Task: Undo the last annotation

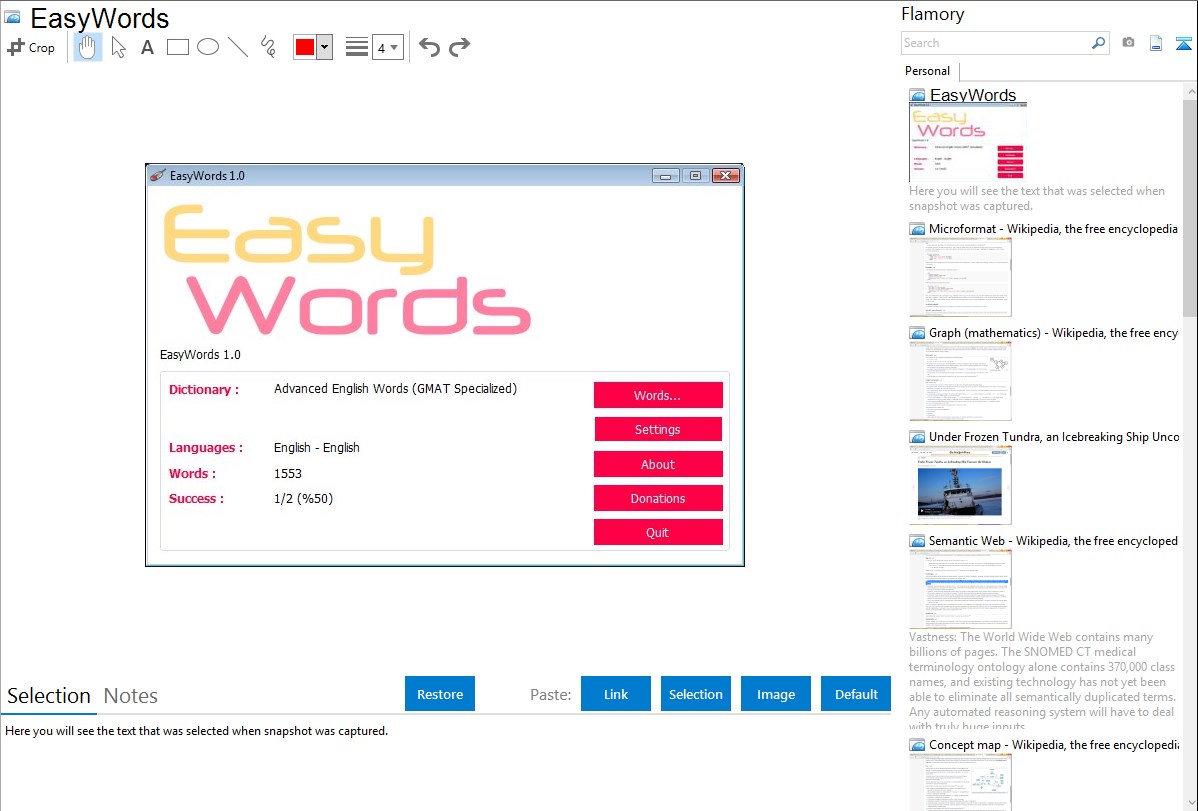Action: [x=429, y=47]
